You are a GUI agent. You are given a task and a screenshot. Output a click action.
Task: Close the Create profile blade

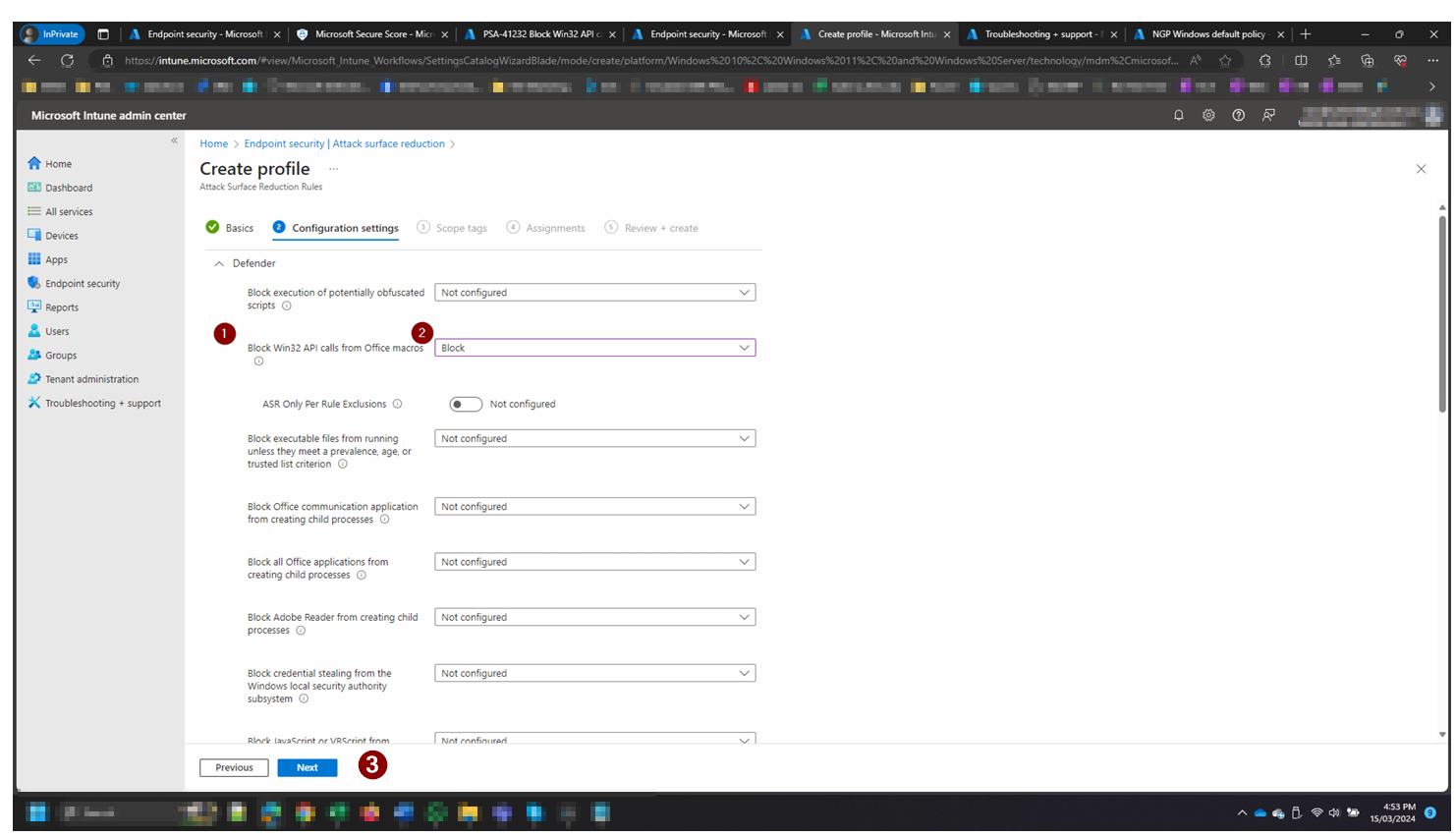pos(1421,169)
